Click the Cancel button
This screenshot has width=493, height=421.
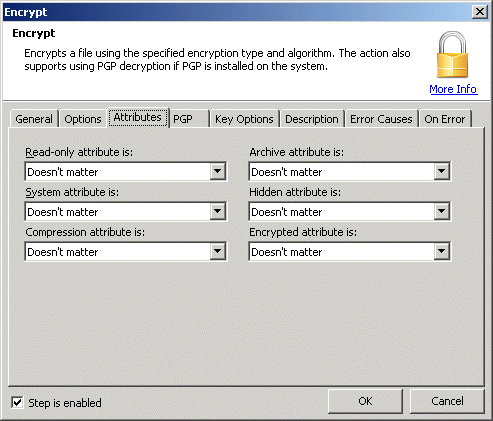[447, 401]
